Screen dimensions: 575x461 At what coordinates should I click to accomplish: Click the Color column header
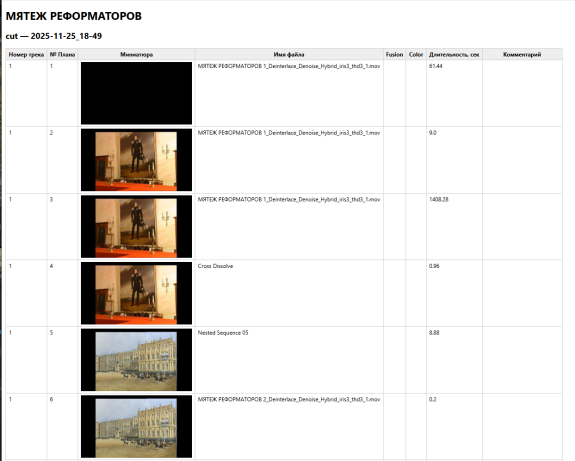tap(416, 54)
